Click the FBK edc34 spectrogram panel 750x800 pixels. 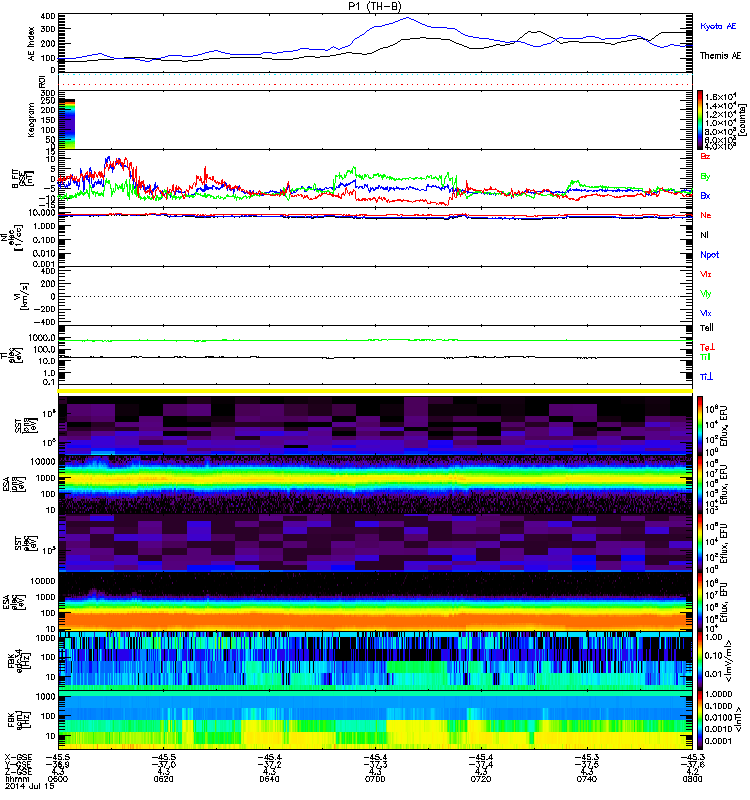pyautogui.click(x=376, y=661)
